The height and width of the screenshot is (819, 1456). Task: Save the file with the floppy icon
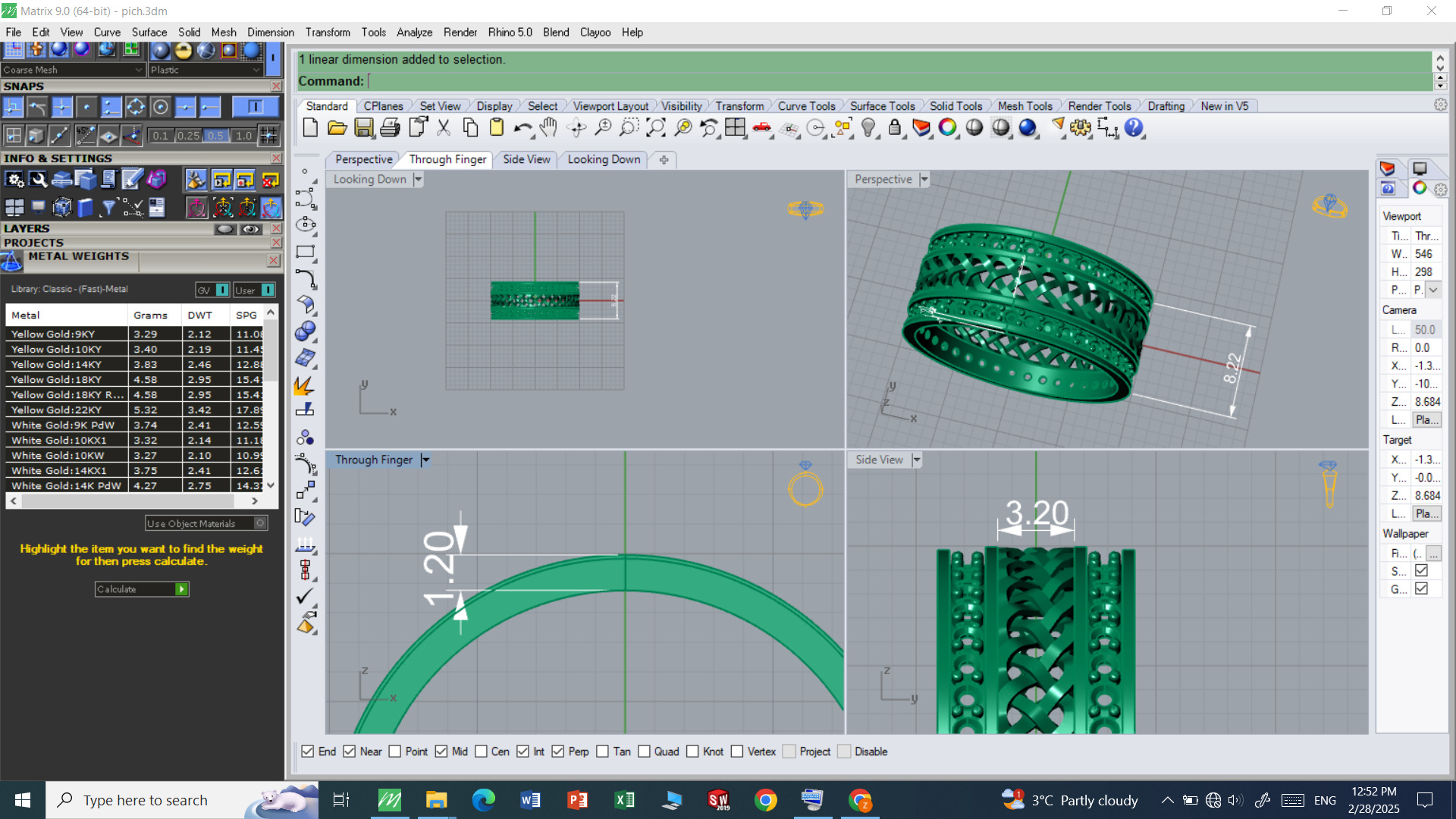364,127
